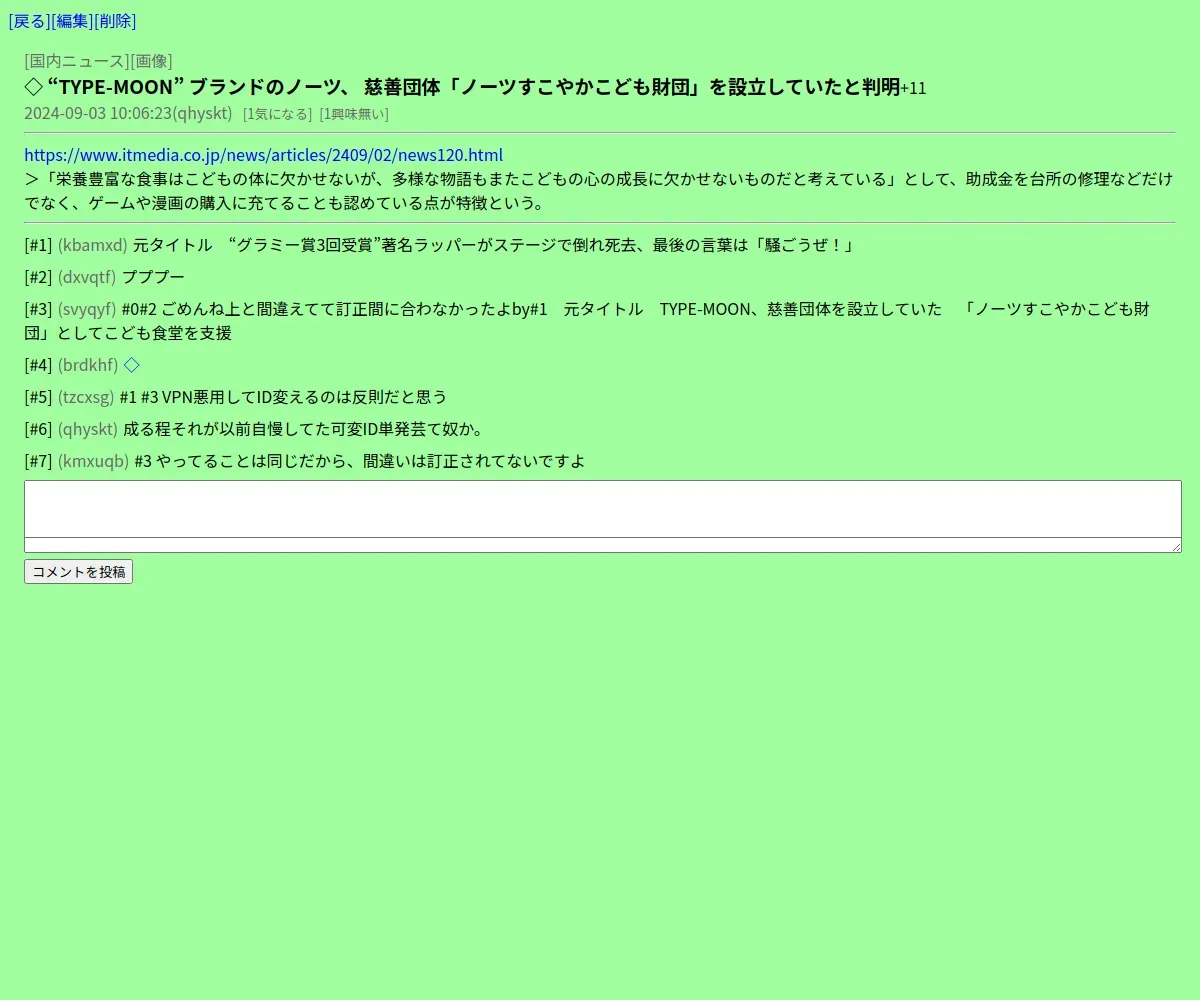Click comment #3 text ごめんね上と間違えてて
The image size is (1200, 1000).
587,321
